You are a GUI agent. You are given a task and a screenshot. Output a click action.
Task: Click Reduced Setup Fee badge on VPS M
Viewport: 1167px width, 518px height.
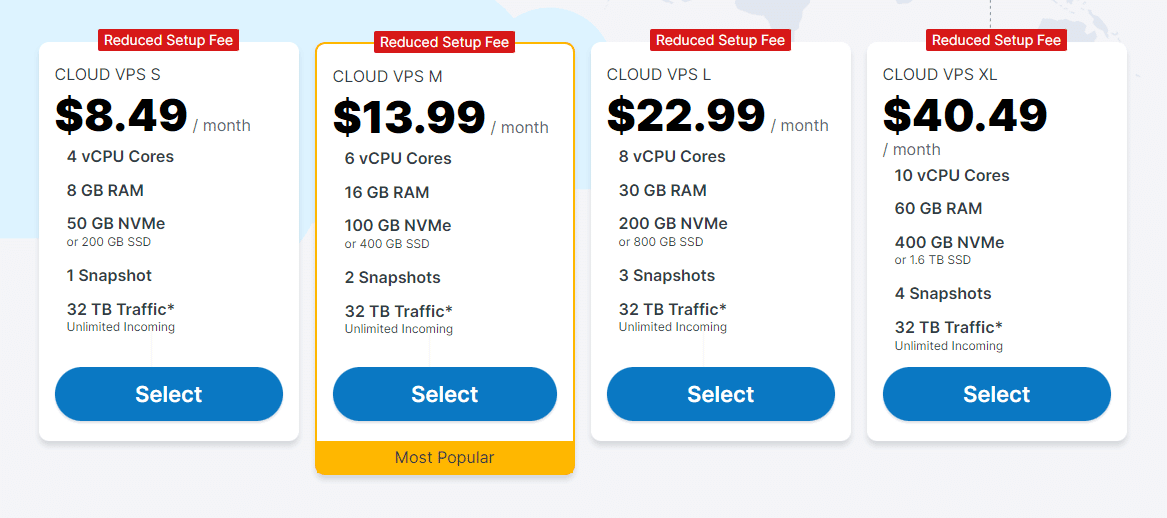point(444,42)
